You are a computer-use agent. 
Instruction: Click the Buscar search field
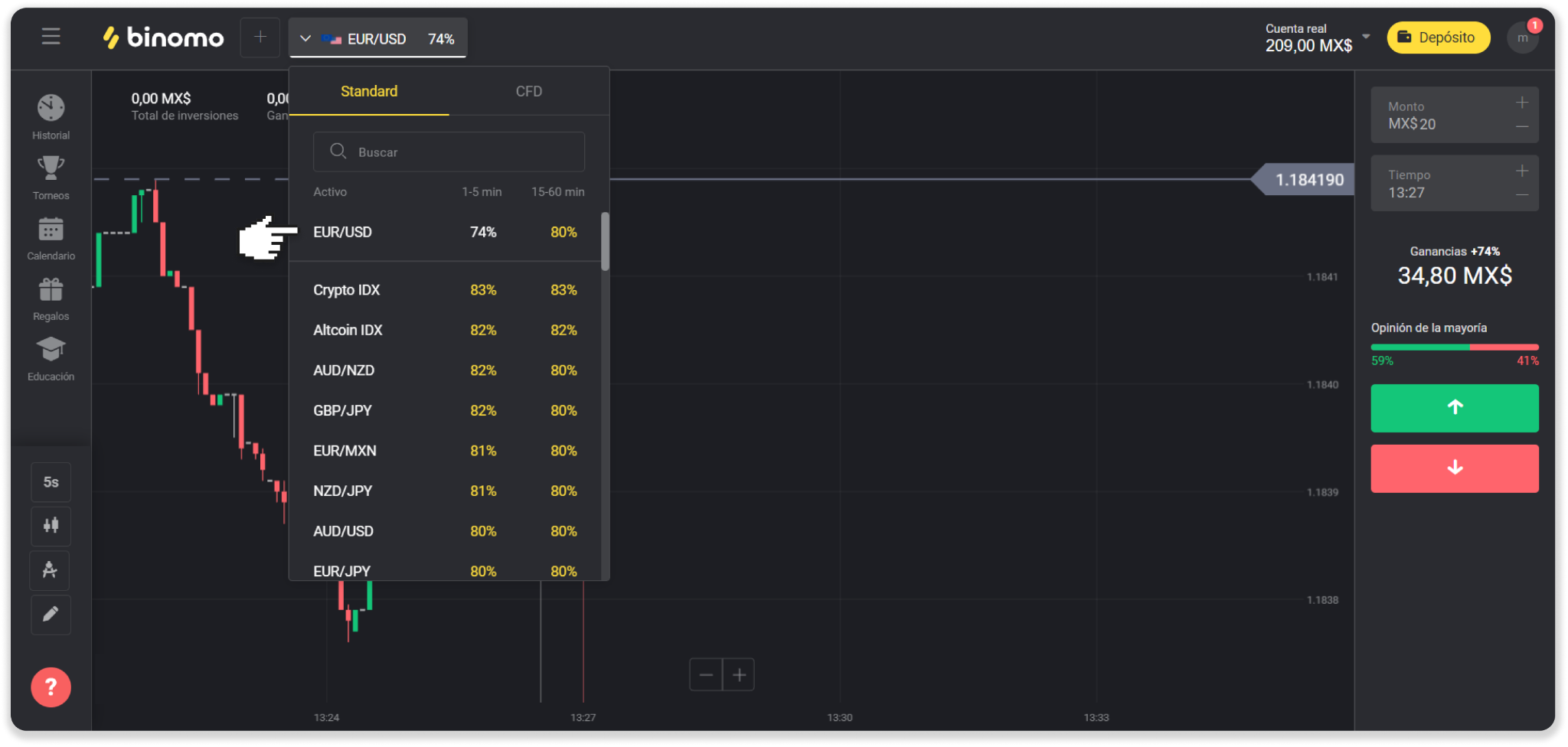(449, 152)
